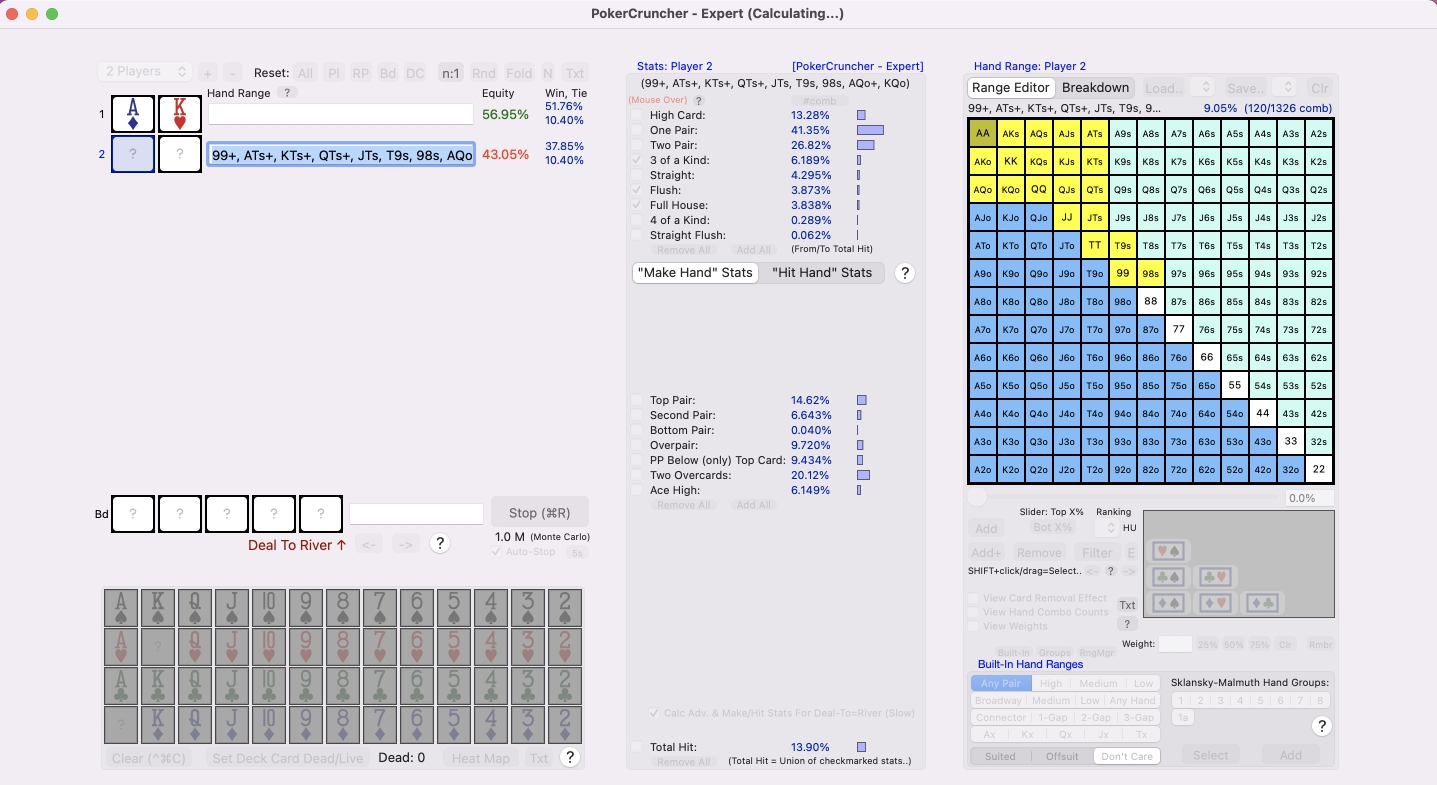This screenshot has height=785, width=1437.
Task: Switch to the Range Editor tab
Action: click(x=1011, y=88)
